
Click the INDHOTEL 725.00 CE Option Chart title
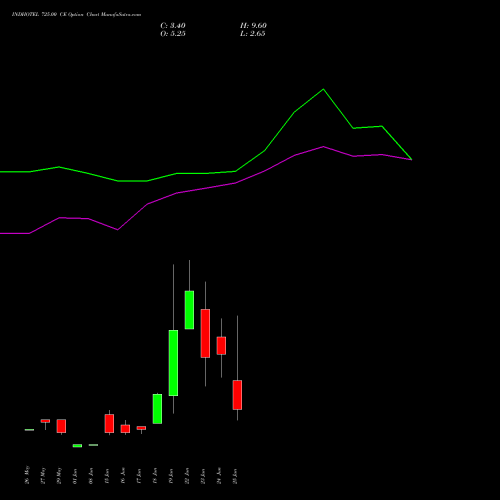click(x=76, y=15)
